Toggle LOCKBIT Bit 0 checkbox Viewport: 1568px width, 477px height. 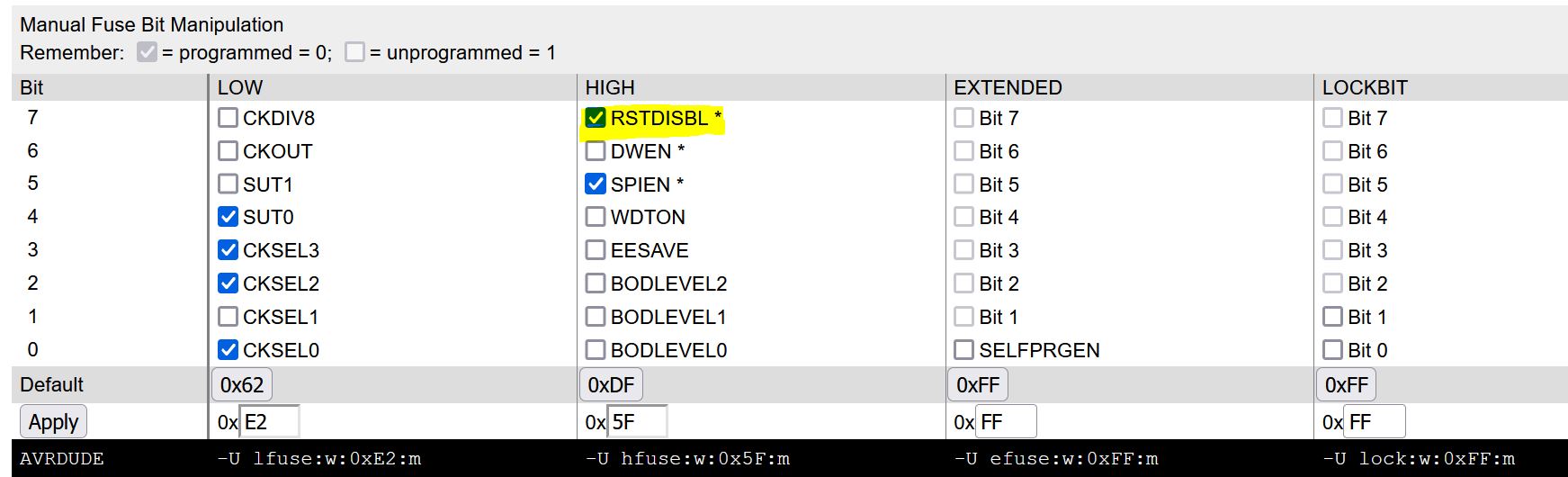pyautogui.click(x=1332, y=350)
